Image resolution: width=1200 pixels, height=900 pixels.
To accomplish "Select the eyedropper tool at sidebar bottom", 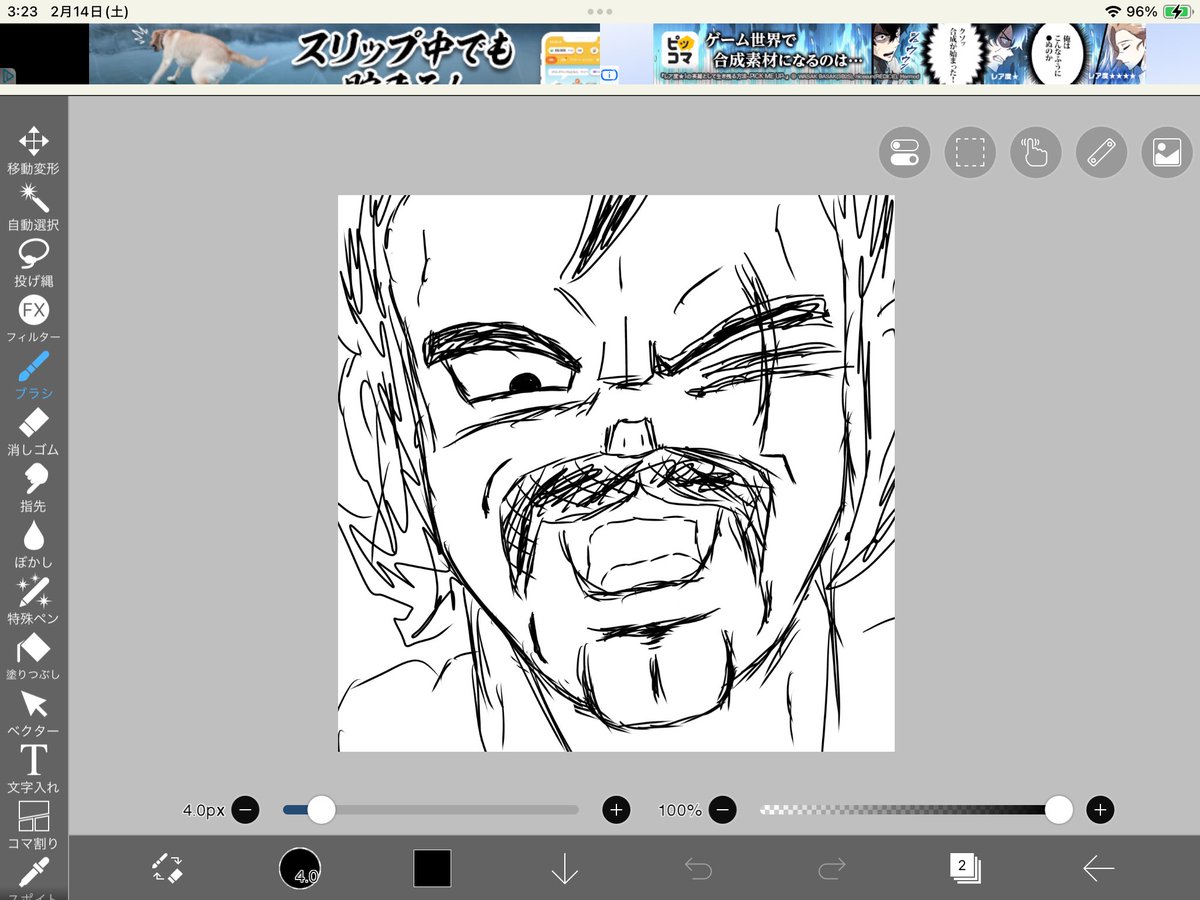I will tap(33, 876).
